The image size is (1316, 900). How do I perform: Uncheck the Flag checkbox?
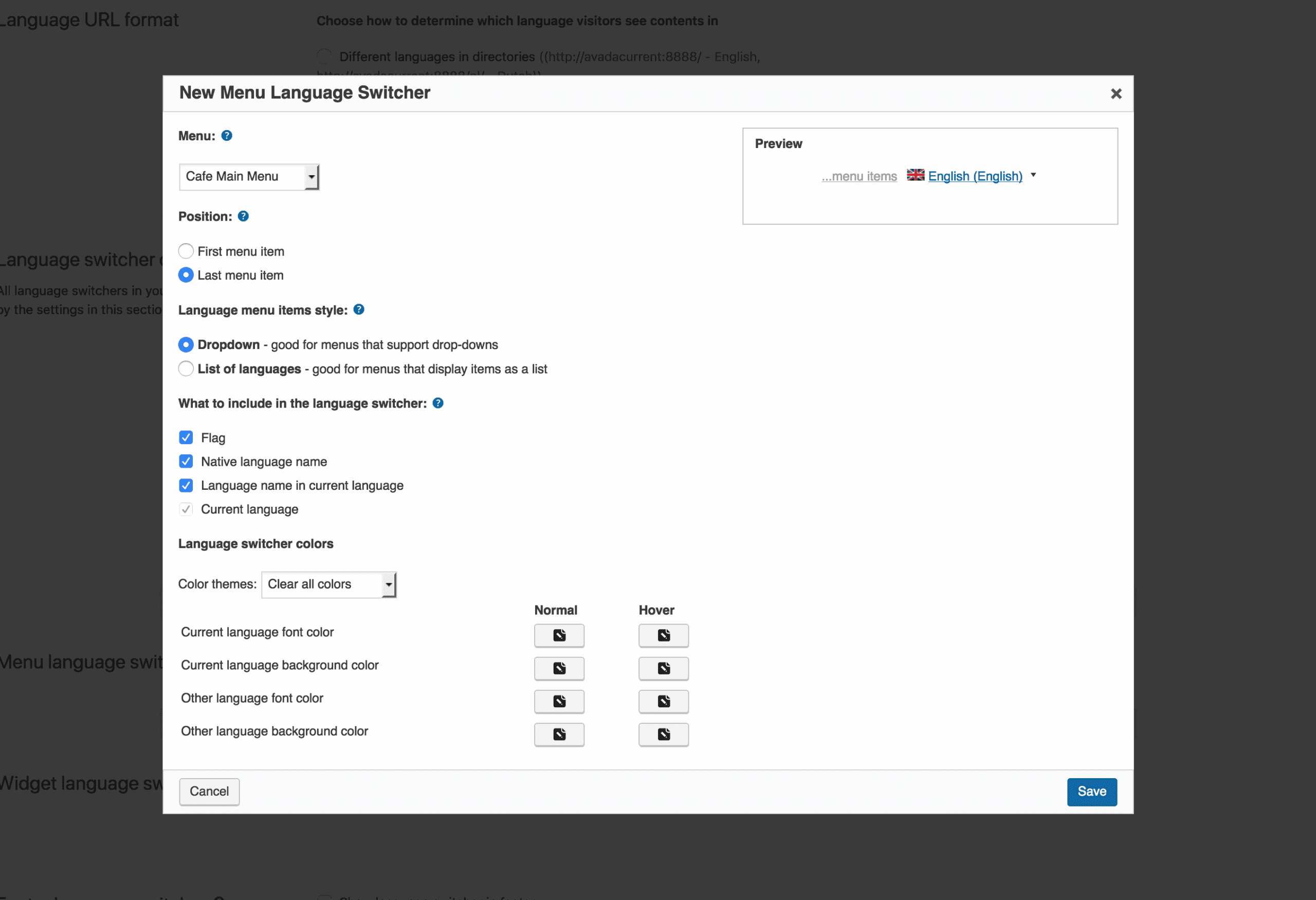coord(186,437)
